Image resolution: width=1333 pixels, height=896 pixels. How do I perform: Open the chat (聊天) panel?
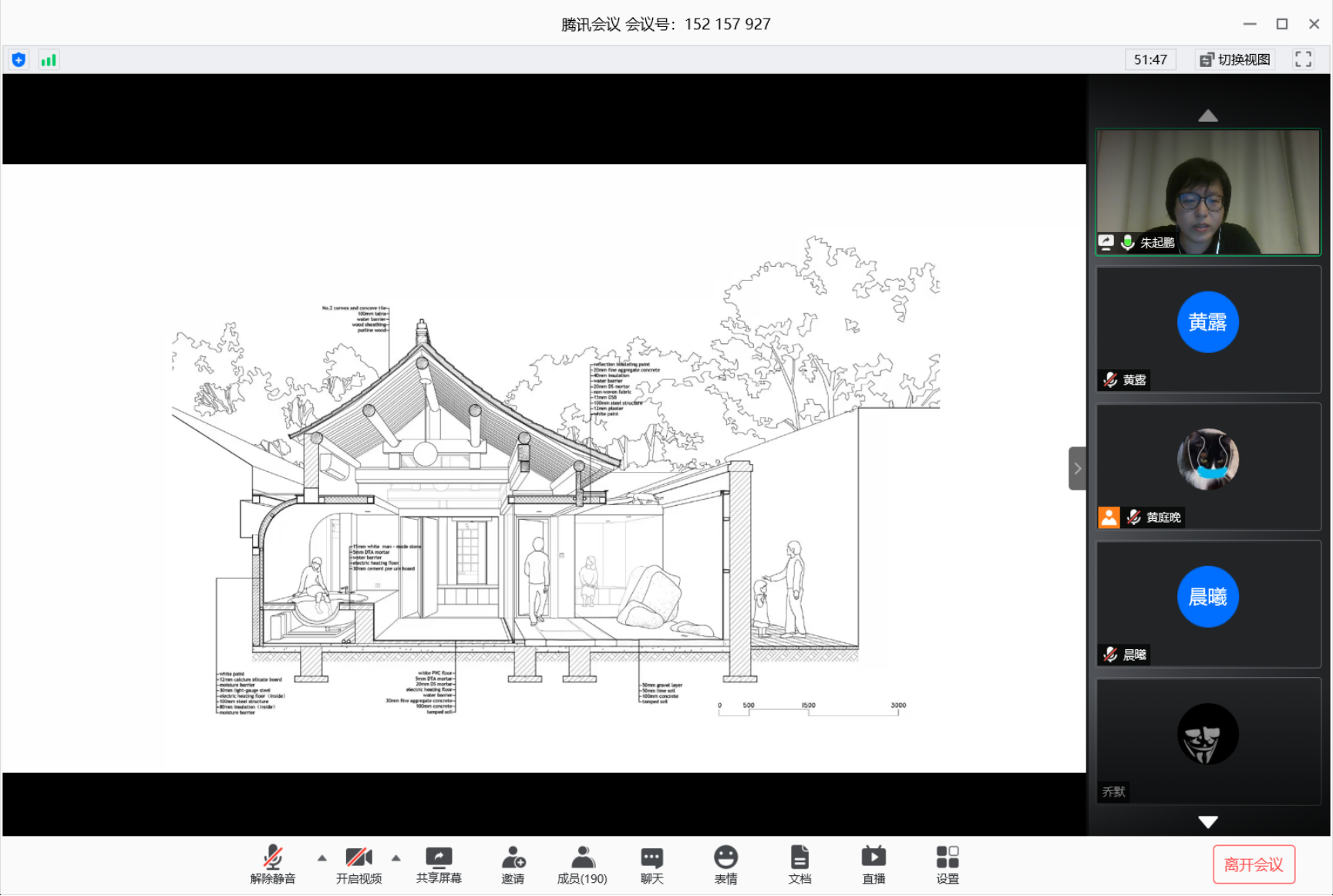tap(651, 858)
